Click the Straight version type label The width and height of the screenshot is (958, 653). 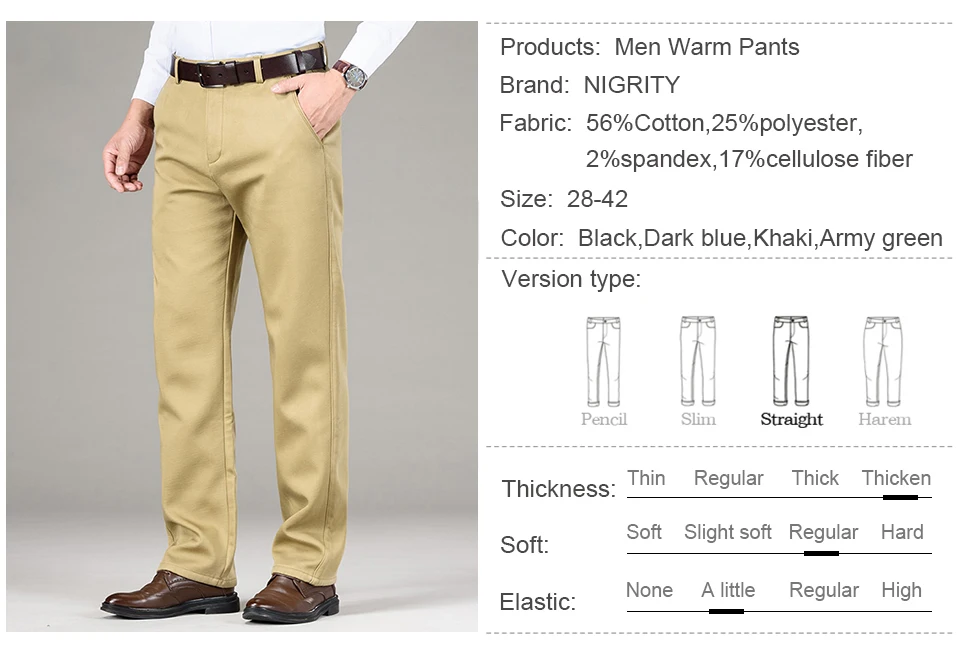[x=791, y=419]
